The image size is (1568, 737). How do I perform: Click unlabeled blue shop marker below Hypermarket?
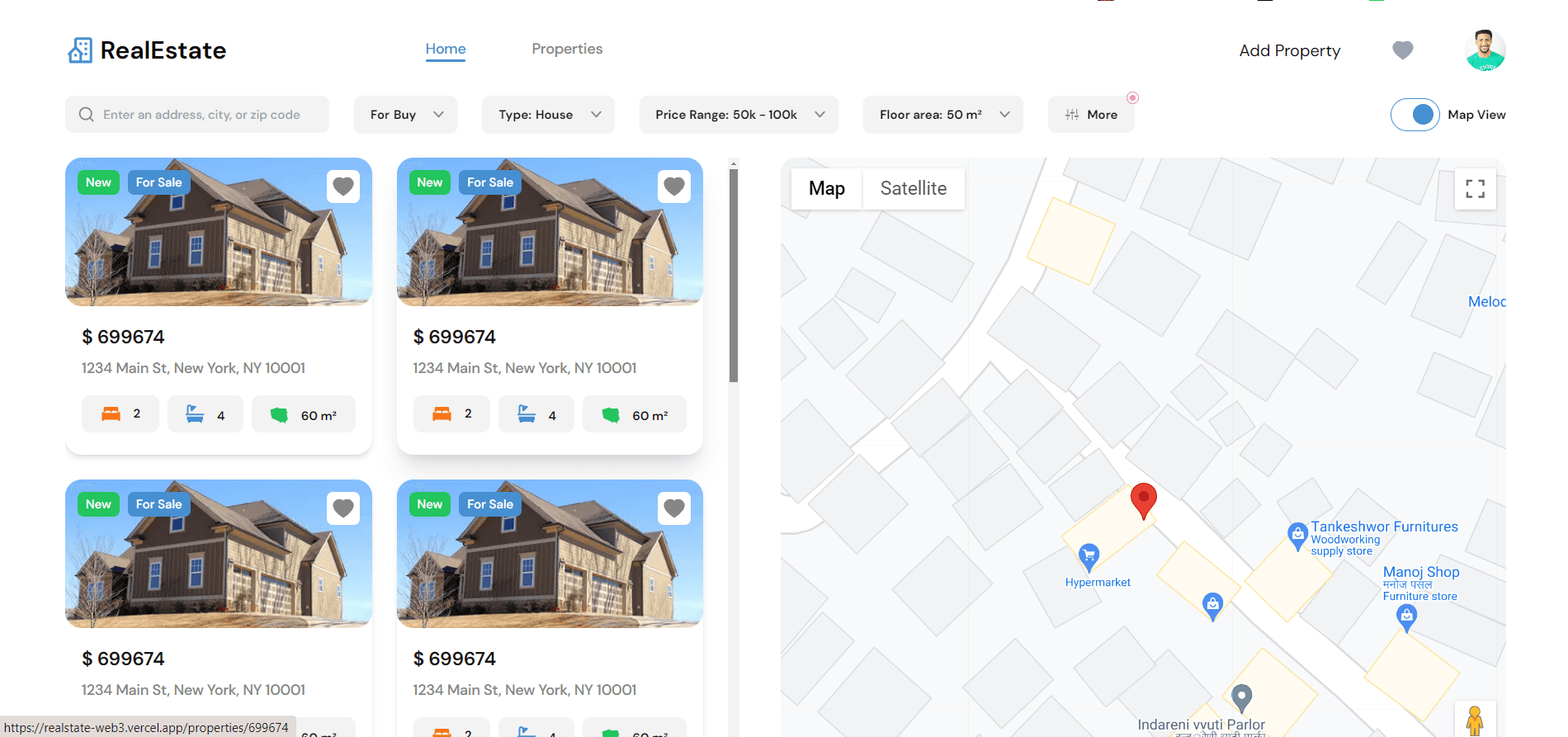pos(1212,607)
